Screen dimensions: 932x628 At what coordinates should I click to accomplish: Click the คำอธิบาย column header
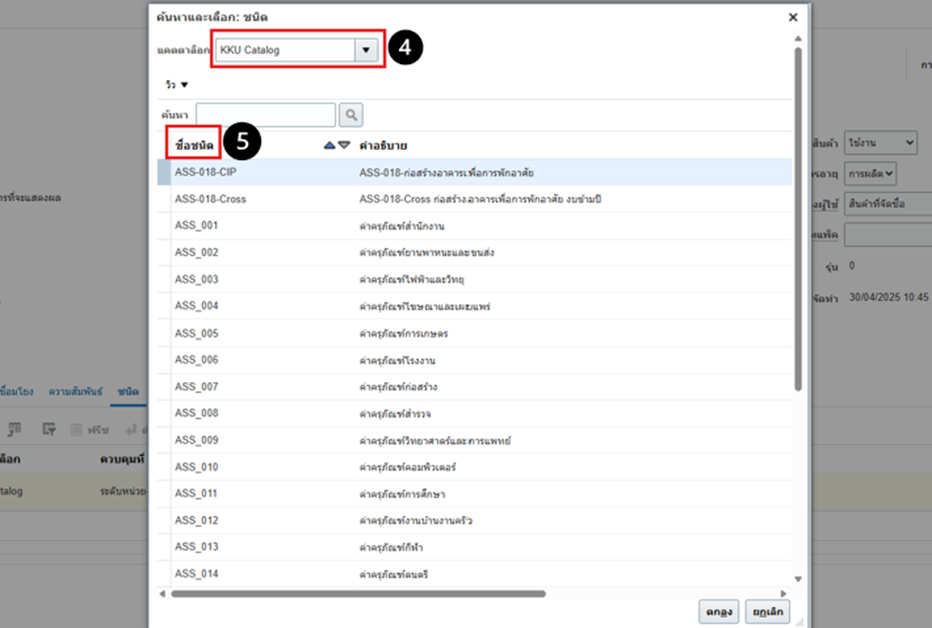pos(383,145)
